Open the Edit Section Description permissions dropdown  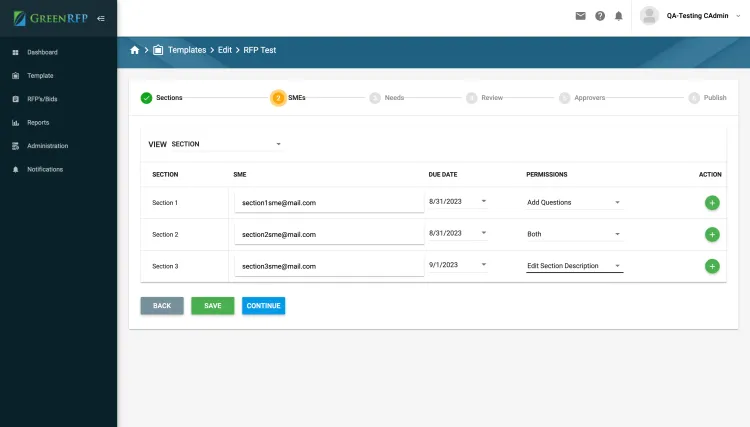(x=574, y=265)
